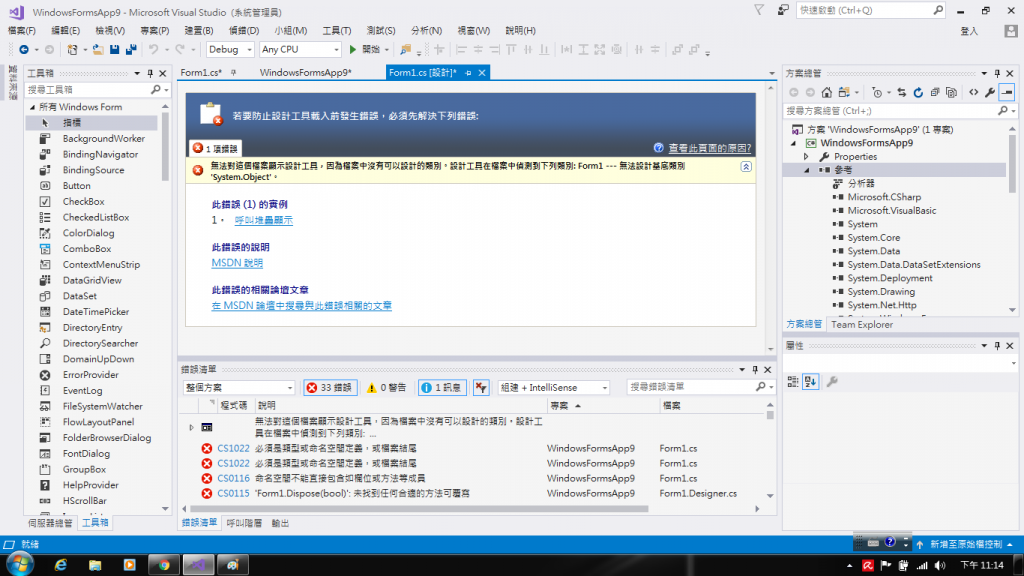The height and width of the screenshot is (576, 1024).
Task: Click Collapse All icon in Solution Explorer
Action: coord(935,93)
